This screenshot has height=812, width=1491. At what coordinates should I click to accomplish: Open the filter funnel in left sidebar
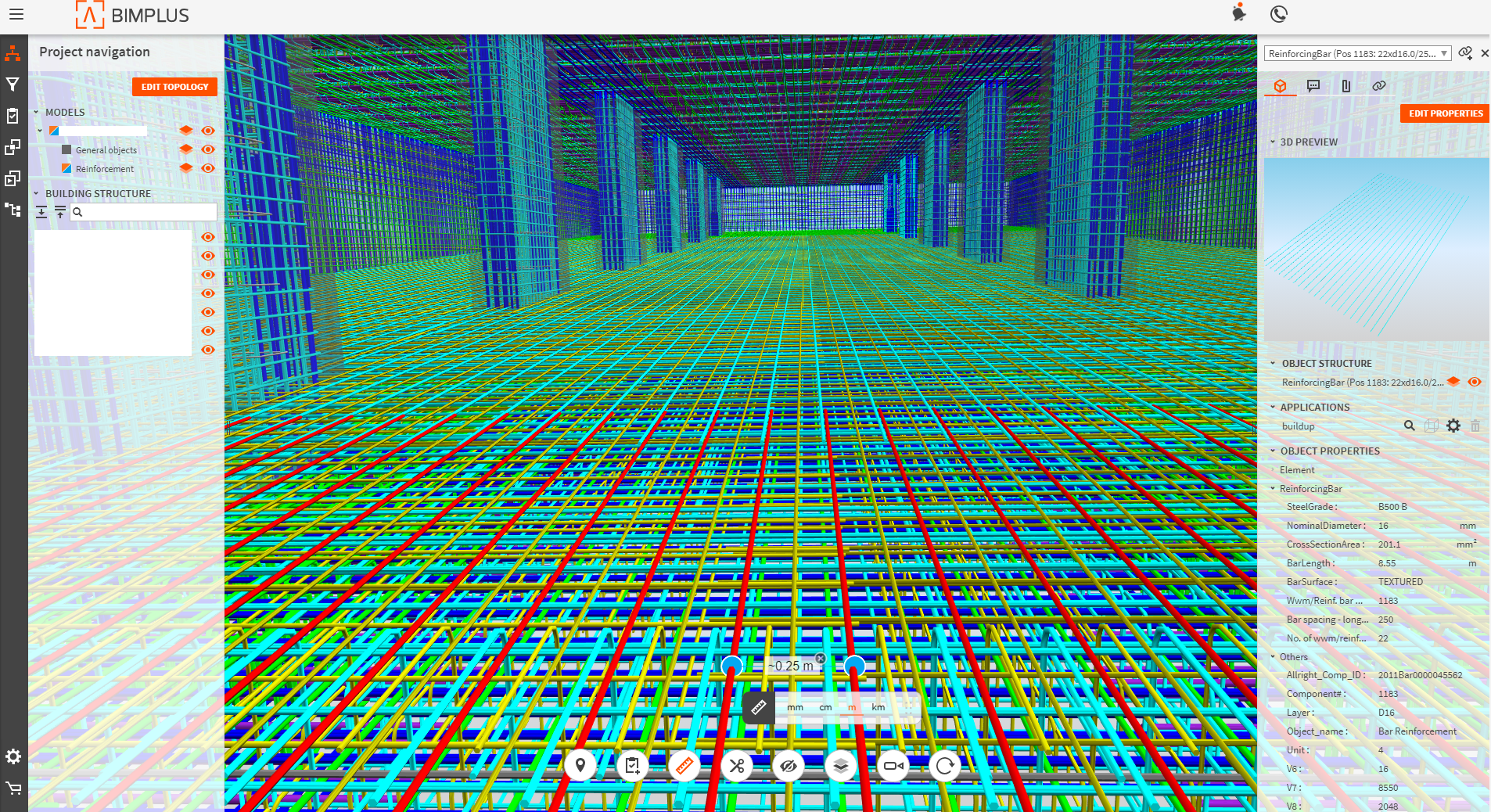point(13,84)
